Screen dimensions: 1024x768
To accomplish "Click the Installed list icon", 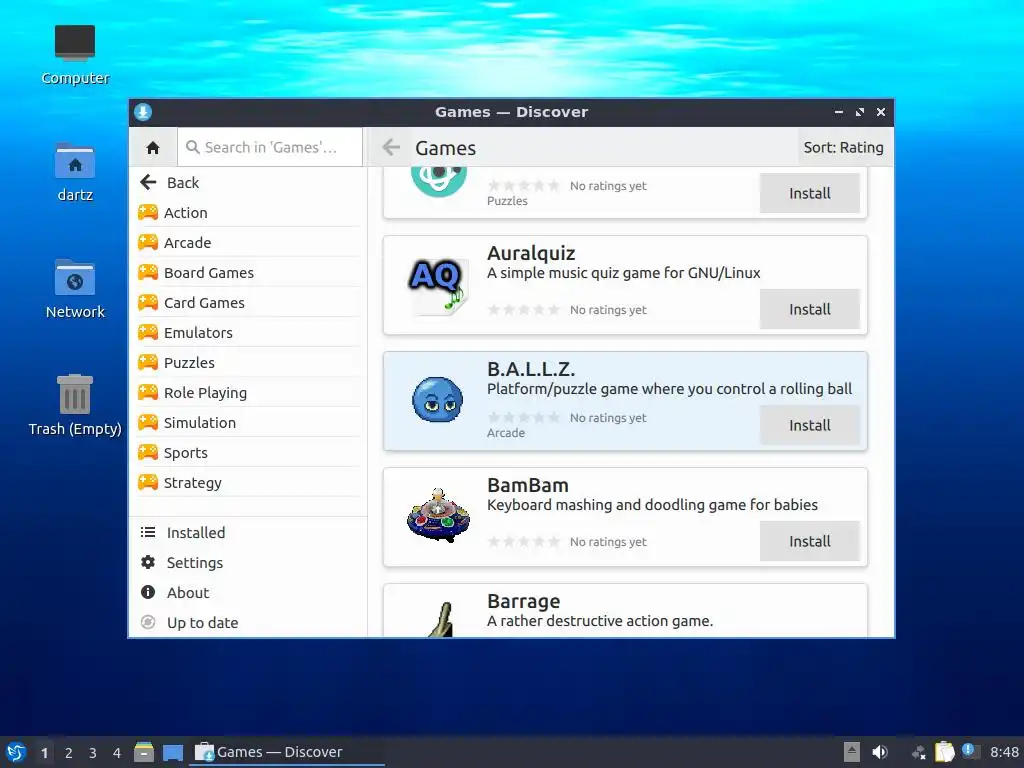I will pos(148,532).
